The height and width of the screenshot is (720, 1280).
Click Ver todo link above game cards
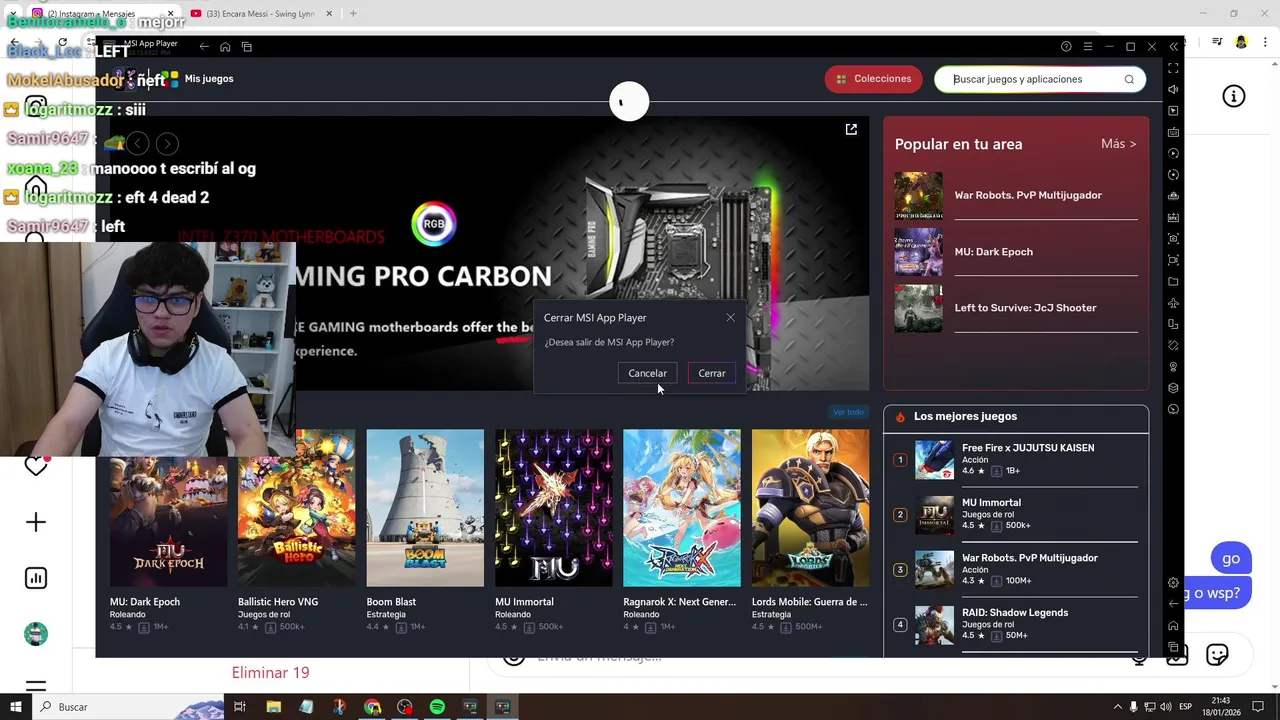click(x=848, y=412)
